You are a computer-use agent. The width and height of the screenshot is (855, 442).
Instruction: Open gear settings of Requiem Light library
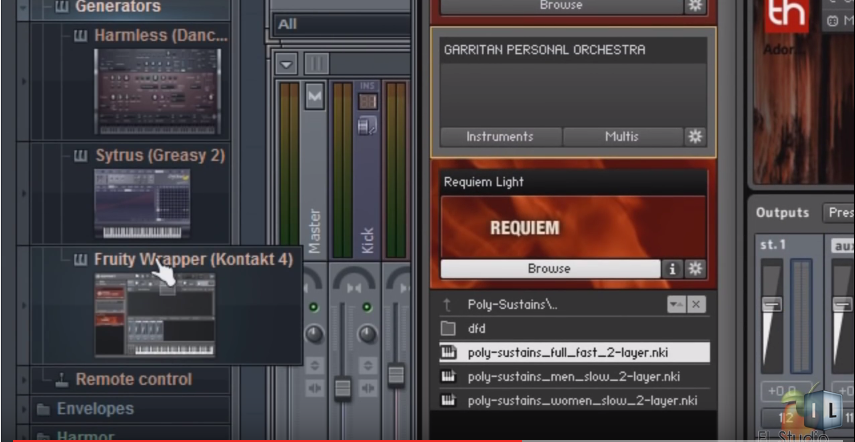point(695,269)
